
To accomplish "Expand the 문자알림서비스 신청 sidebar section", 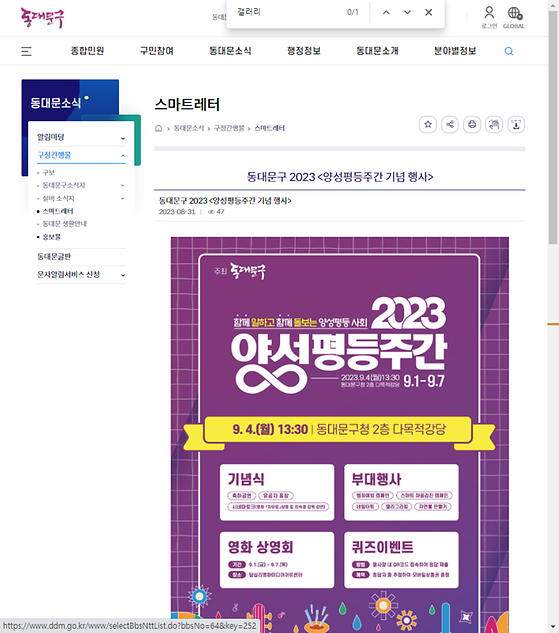I will tap(81, 275).
